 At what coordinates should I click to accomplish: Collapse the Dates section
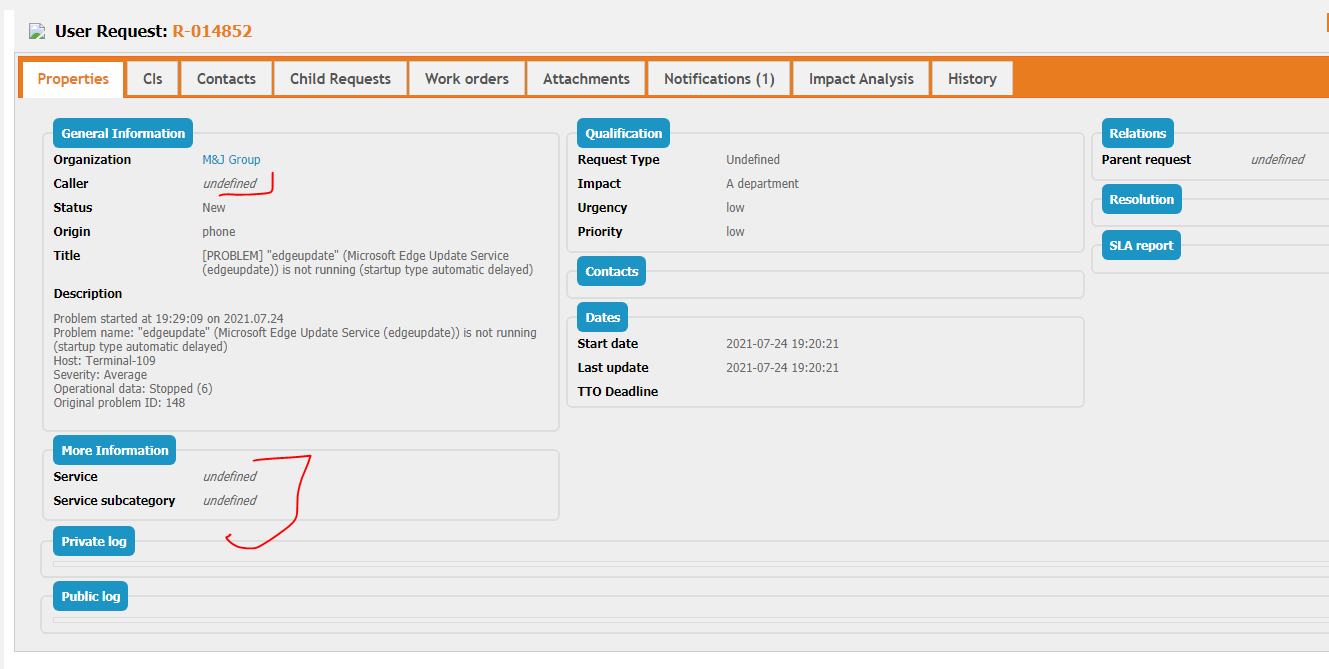(x=602, y=316)
